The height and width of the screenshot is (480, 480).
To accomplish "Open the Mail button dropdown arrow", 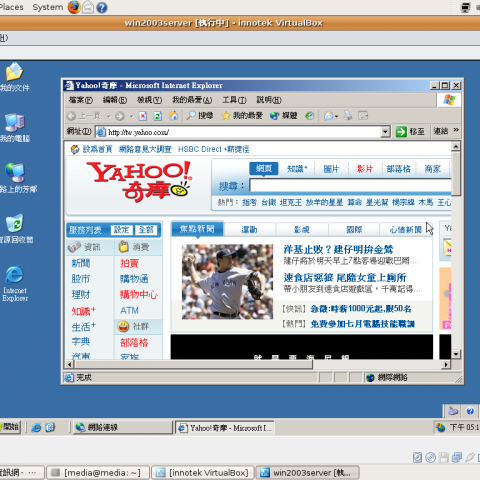I will click(x=336, y=116).
